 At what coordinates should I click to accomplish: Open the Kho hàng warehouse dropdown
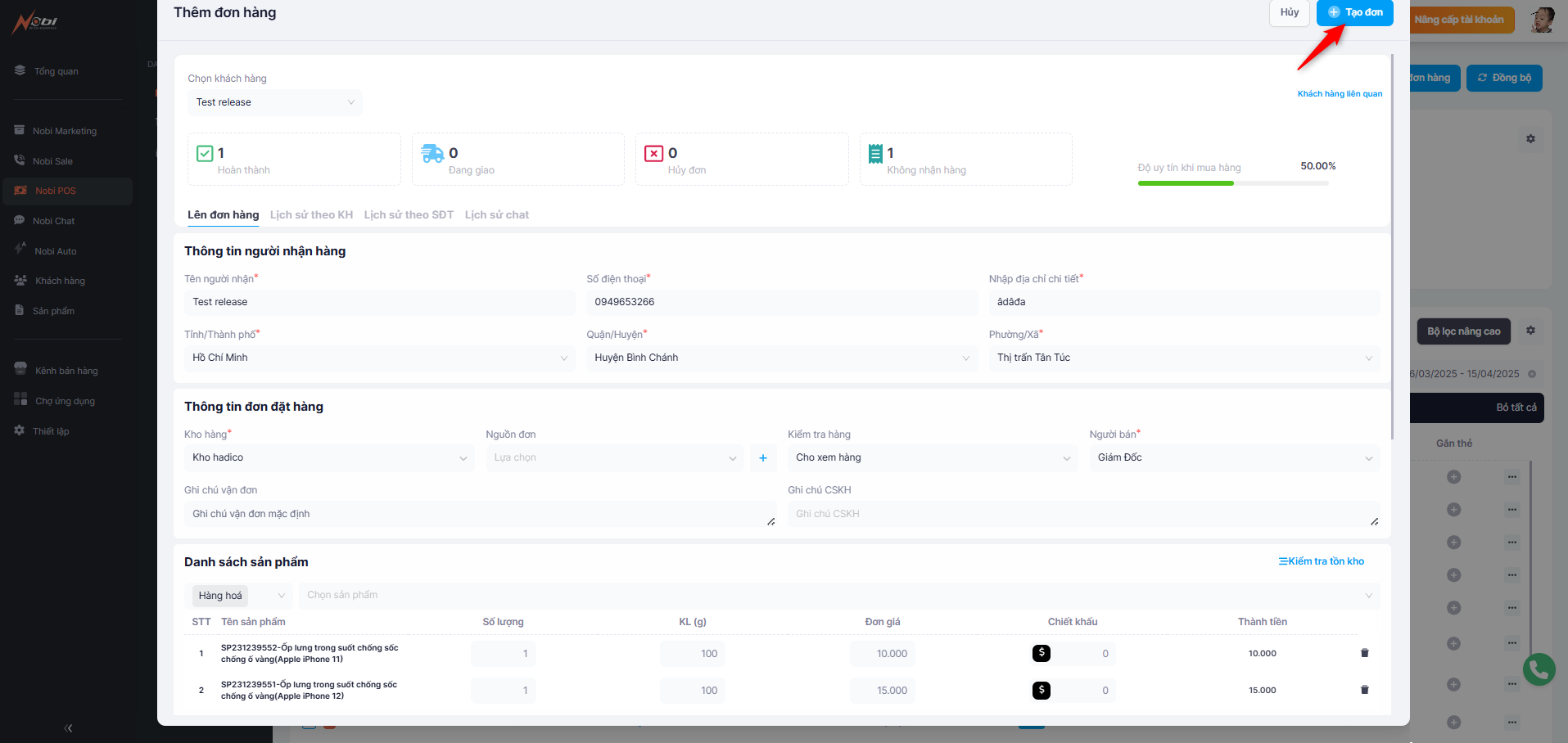[328, 458]
